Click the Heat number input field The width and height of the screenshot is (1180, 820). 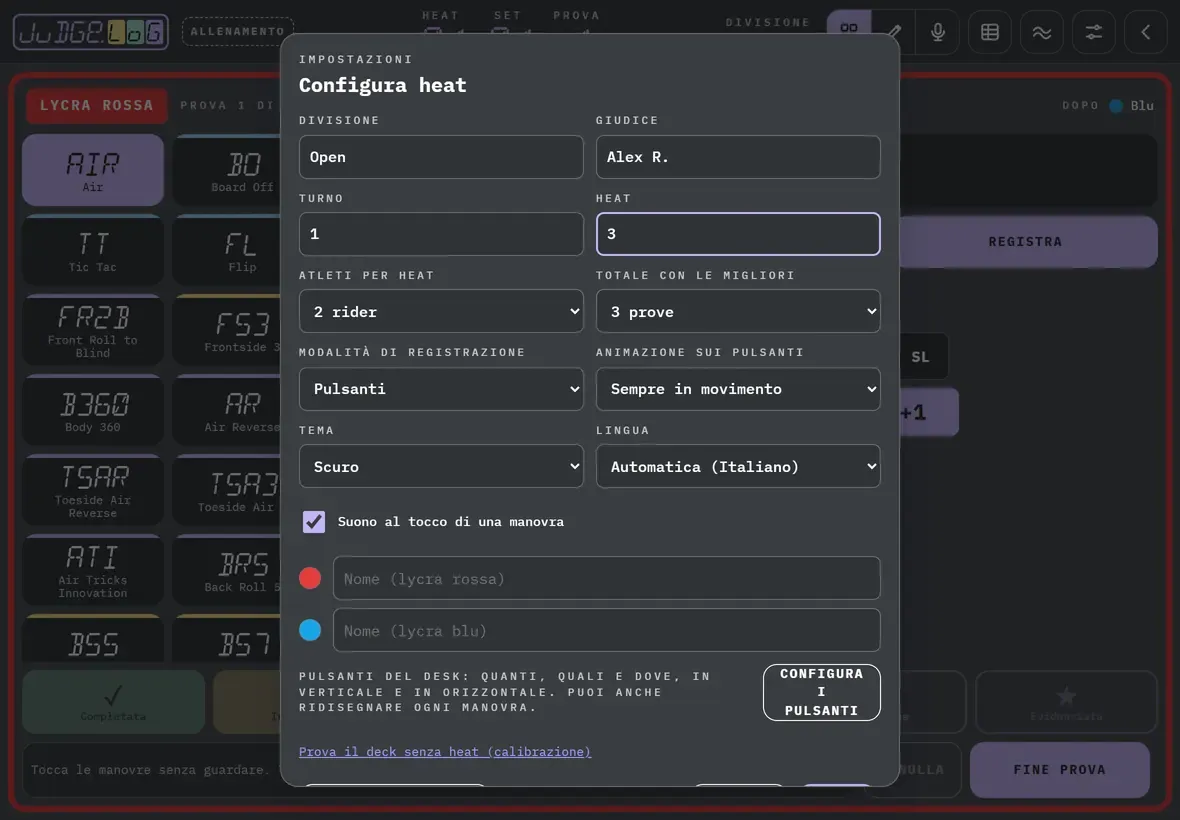click(738, 234)
